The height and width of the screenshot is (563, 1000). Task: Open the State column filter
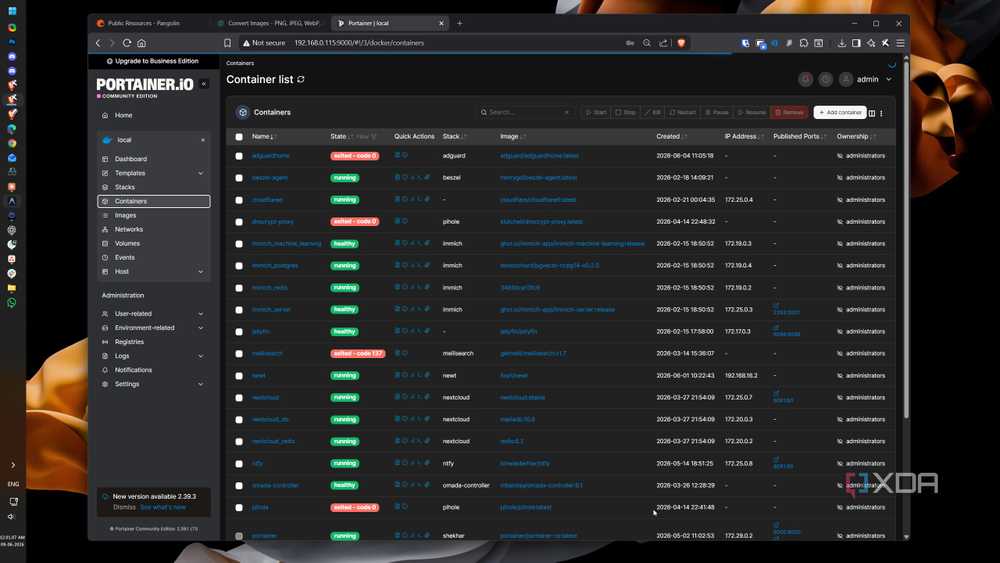(366, 136)
